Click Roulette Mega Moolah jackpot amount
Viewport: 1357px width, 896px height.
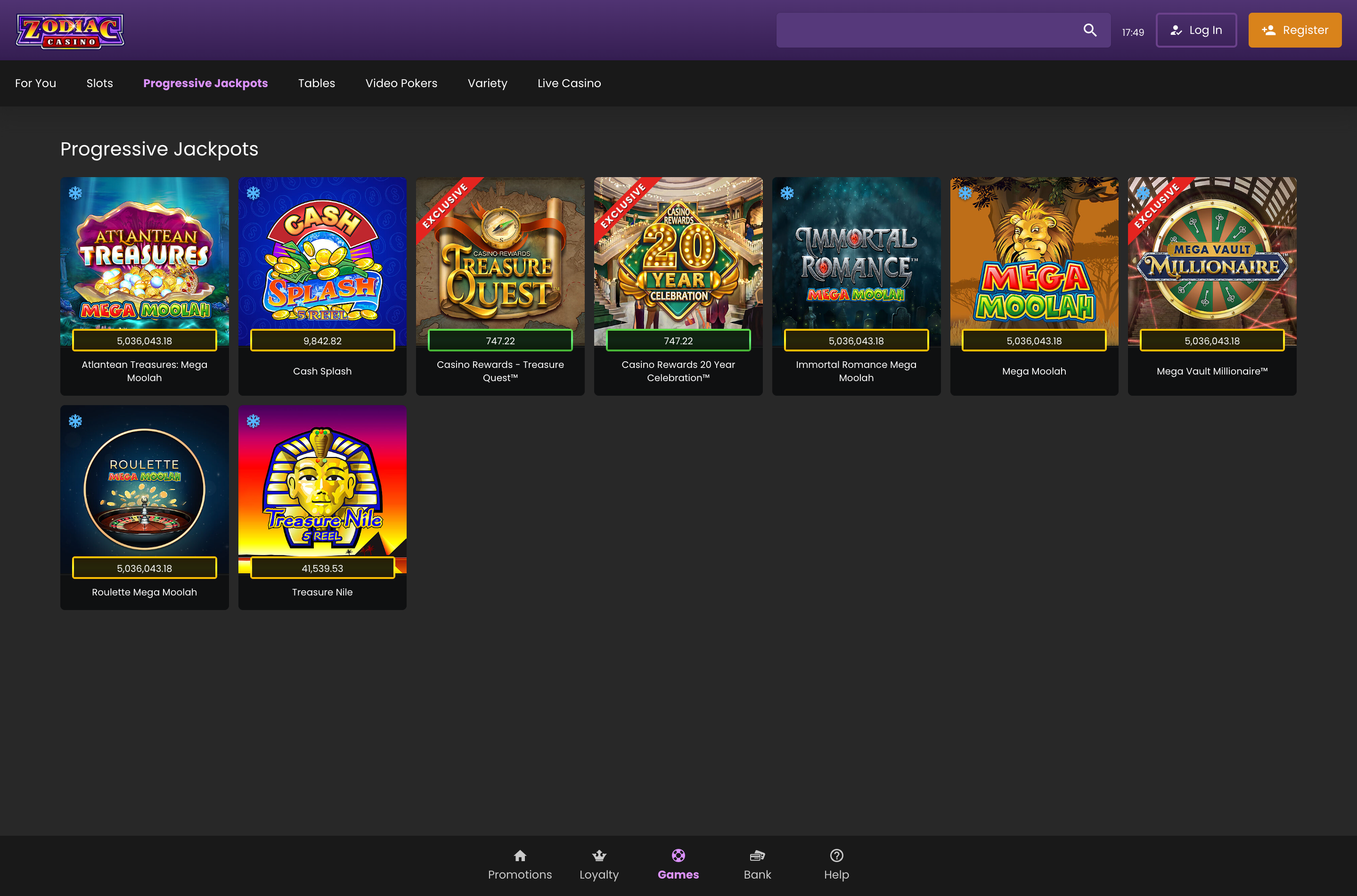pos(145,568)
